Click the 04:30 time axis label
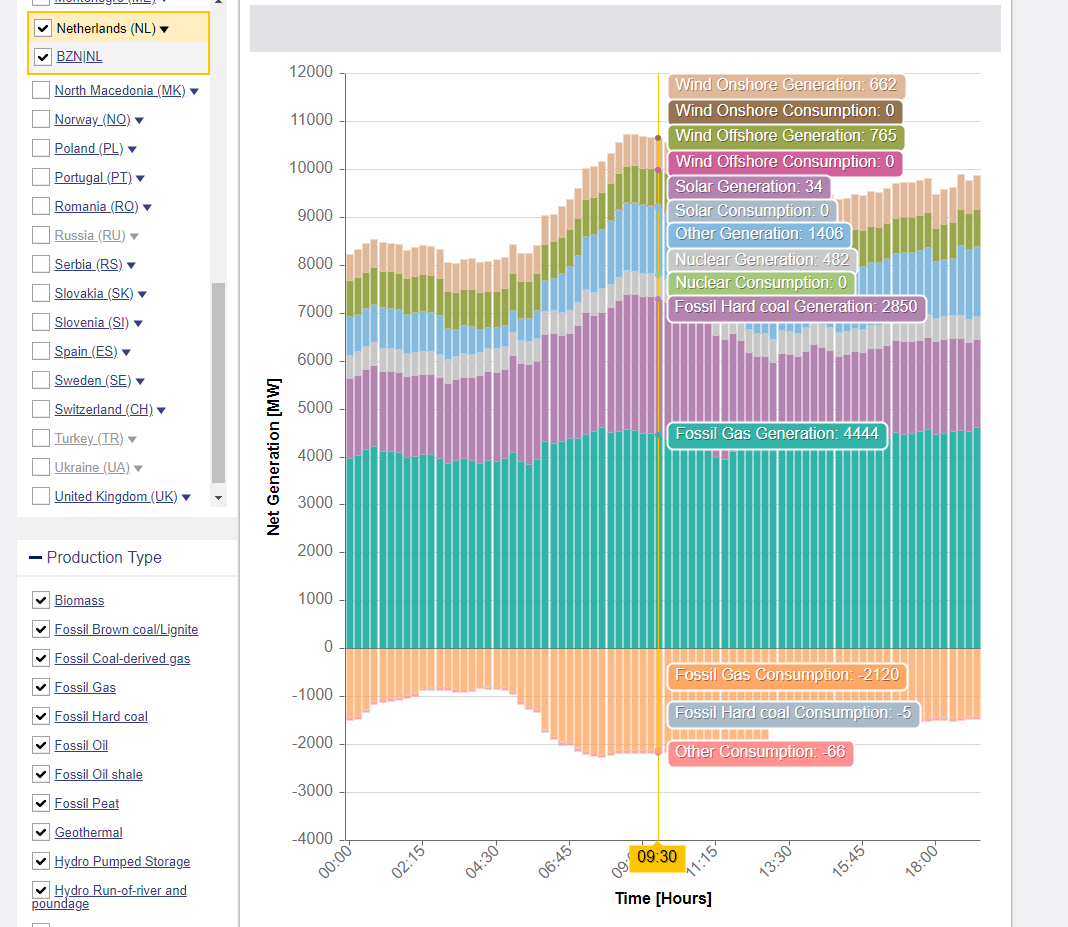1068x927 pixels. point(482,862)
